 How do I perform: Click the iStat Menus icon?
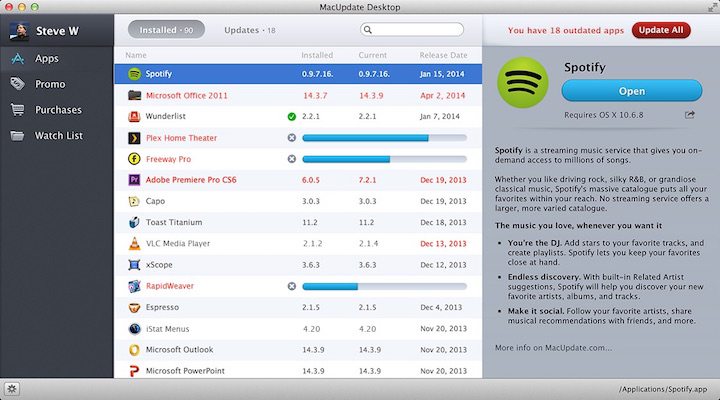134,329
